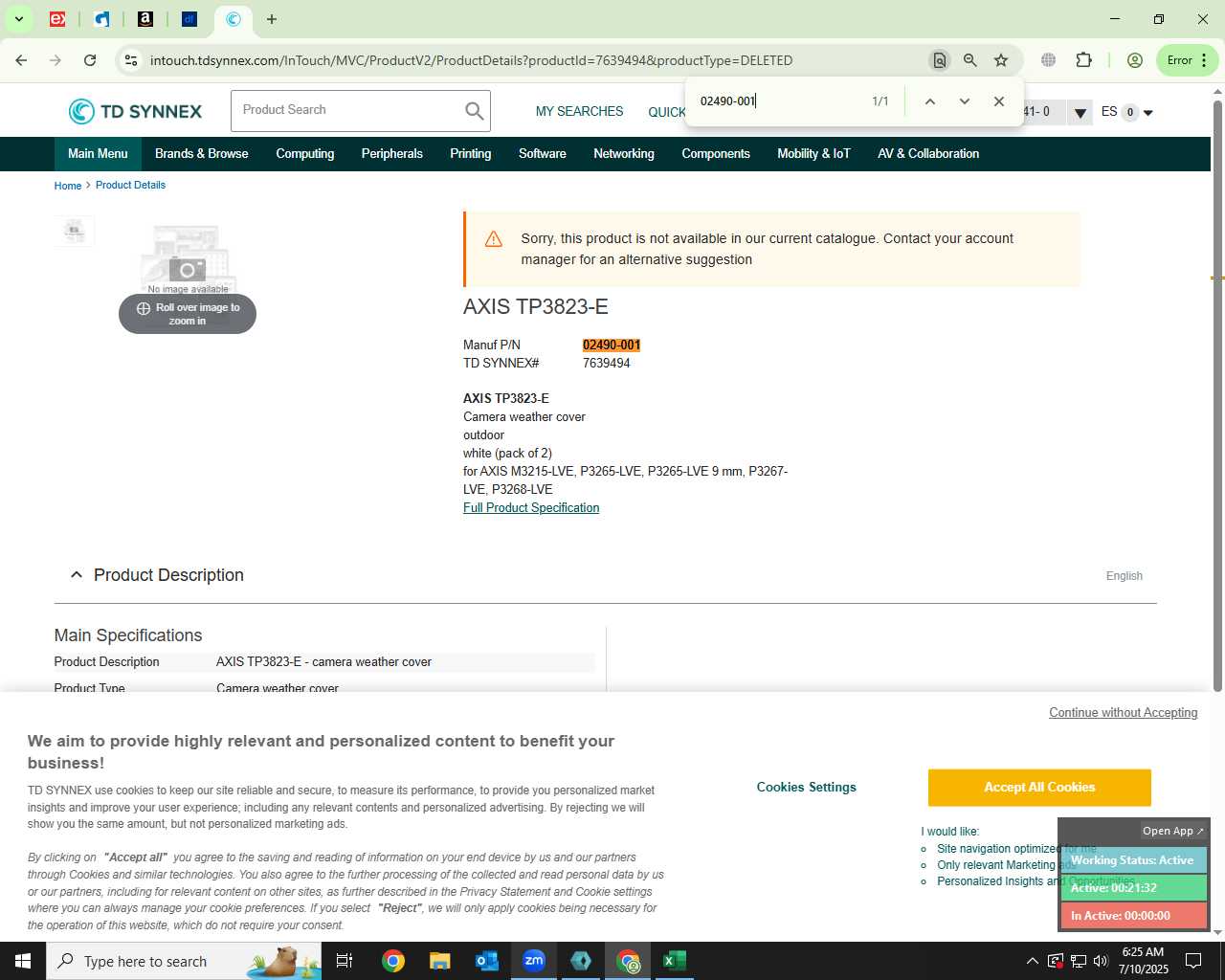
Task: Open Full Product Specification link
Action: pyautogui.click(x=531, y=508)
